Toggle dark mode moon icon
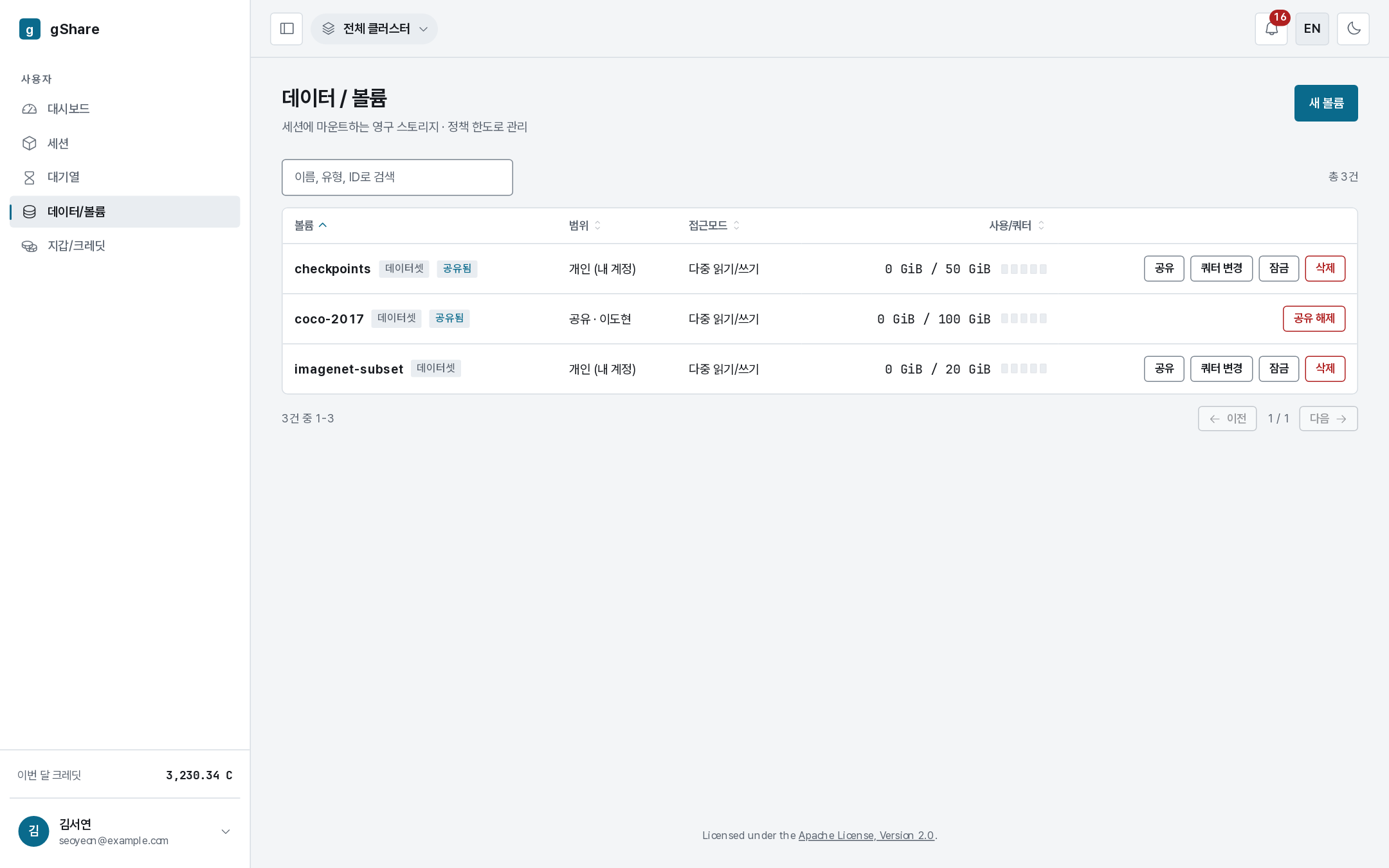The height and width of the screenshot is (868, 1389). coord(1353,29)
